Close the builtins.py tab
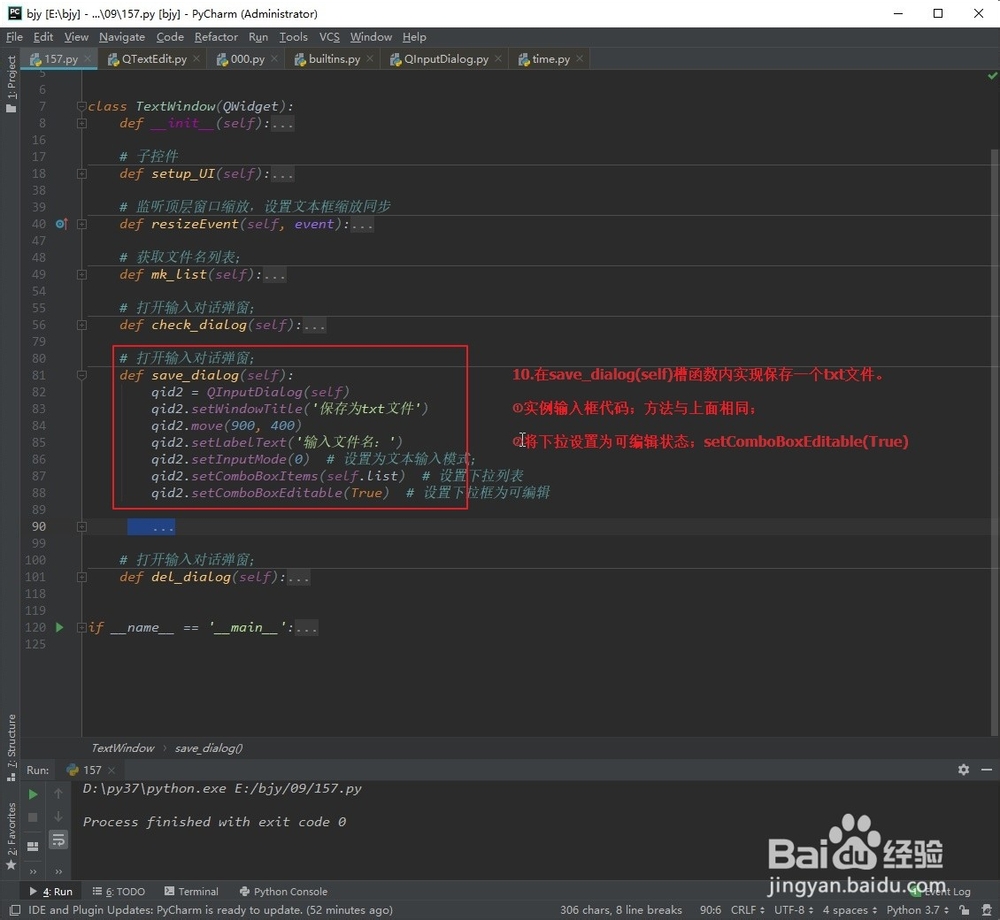 pos(370,59)
